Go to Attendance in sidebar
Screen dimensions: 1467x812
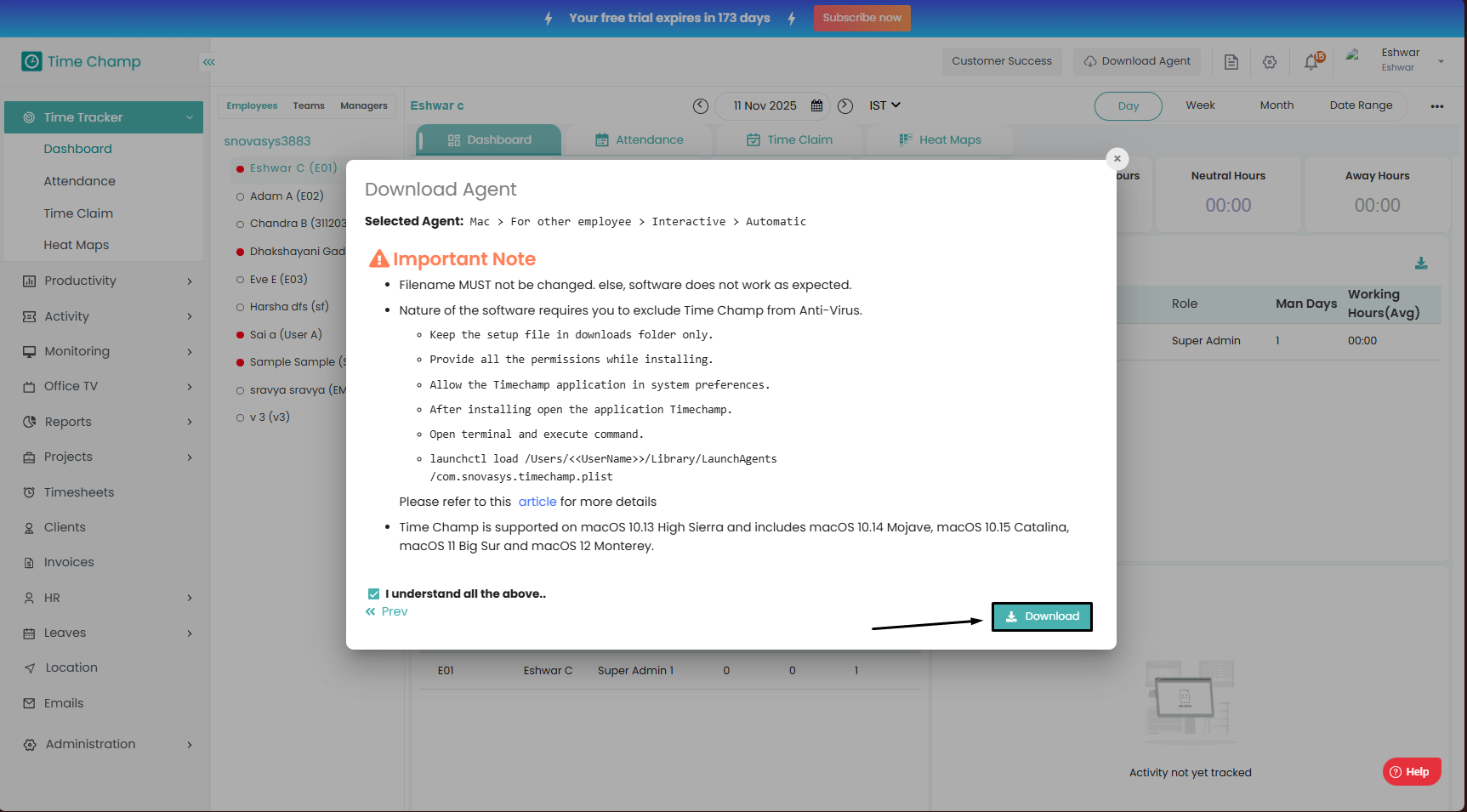(80, 181)
